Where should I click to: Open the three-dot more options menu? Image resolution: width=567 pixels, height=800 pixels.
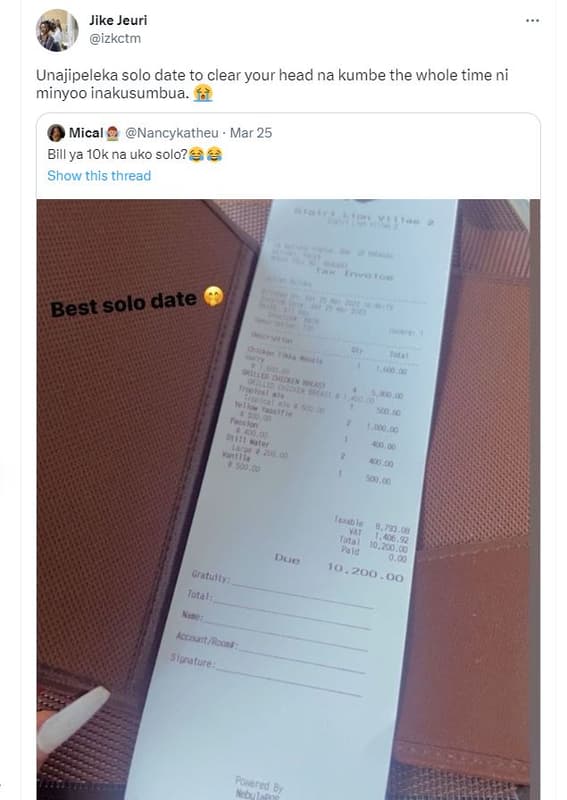click(532, 20)
